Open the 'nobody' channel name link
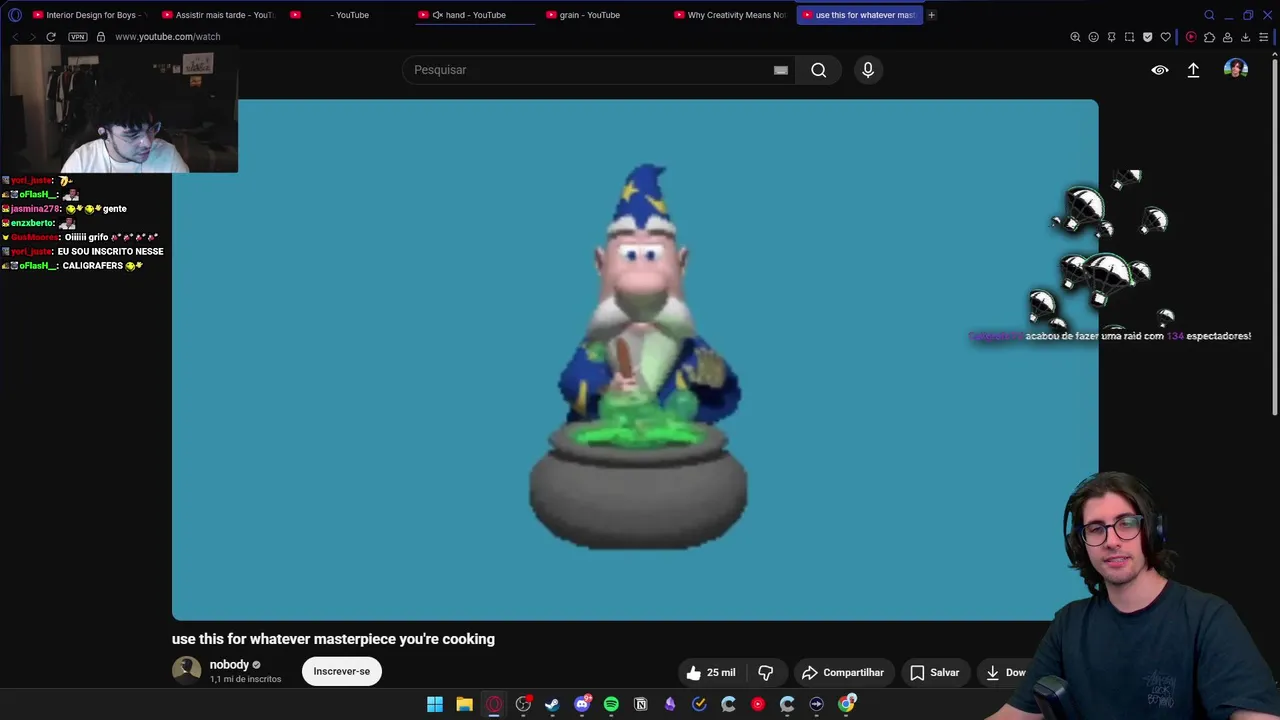 coord(229,665)
